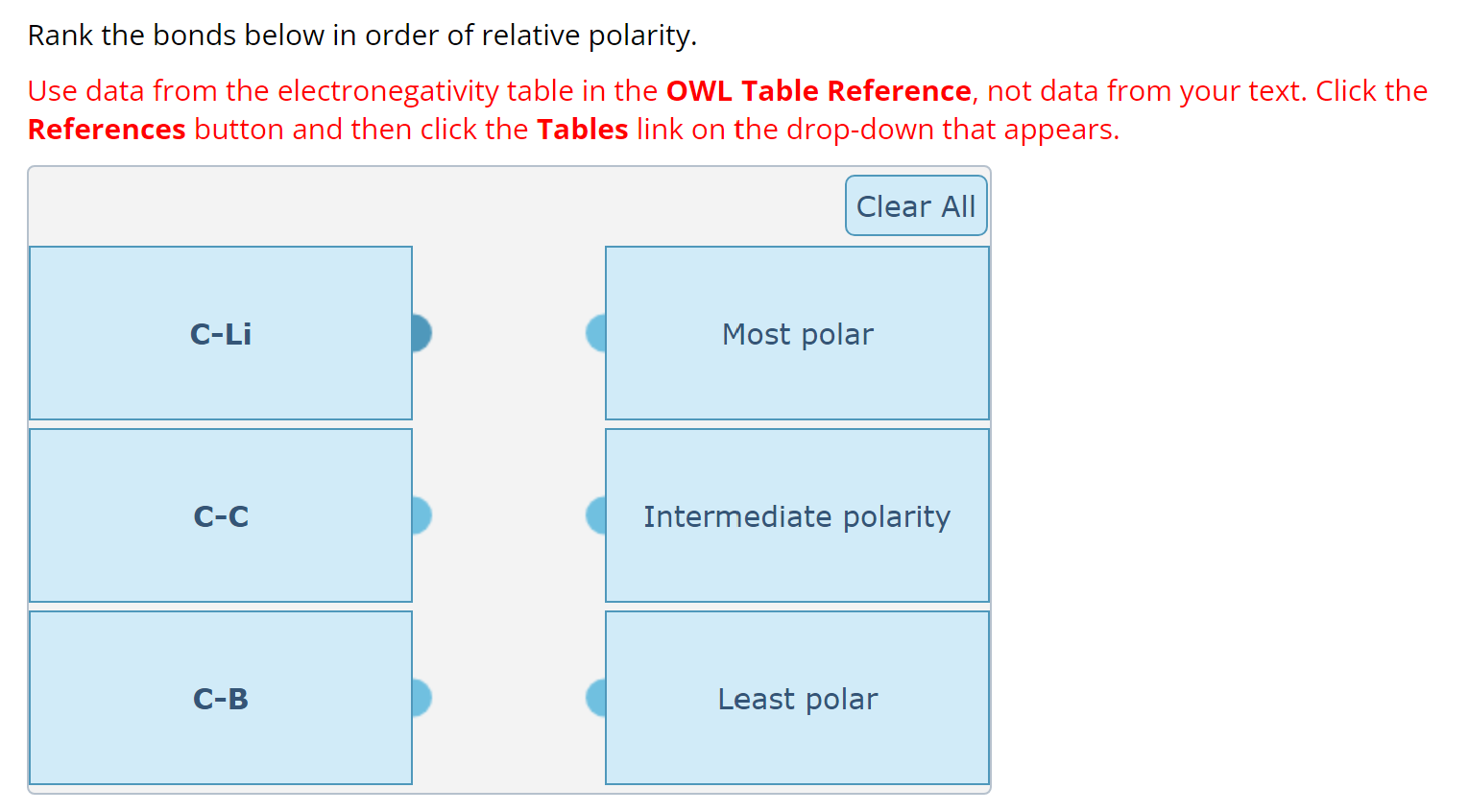Click the Most polar answer box
1469x812 pixels.
pos(797,333)
